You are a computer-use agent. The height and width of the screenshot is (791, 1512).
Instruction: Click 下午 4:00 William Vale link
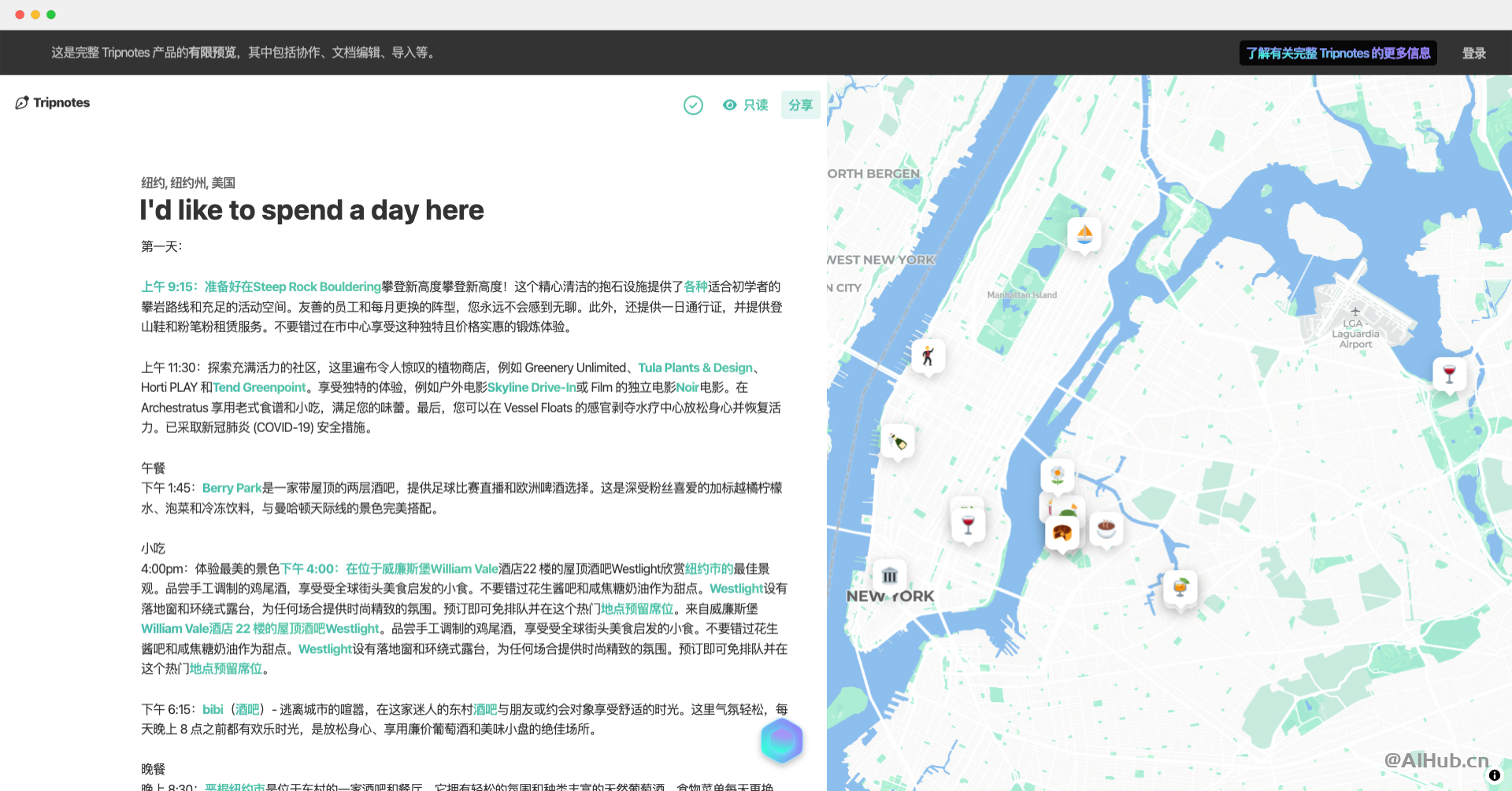(x=390, y=568)
